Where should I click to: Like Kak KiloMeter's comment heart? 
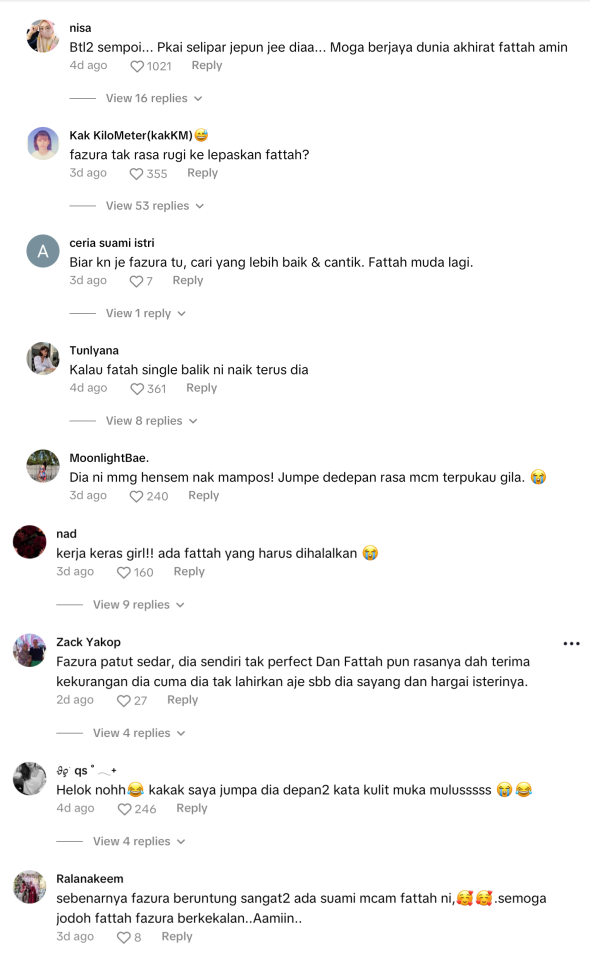pos(137,174)
